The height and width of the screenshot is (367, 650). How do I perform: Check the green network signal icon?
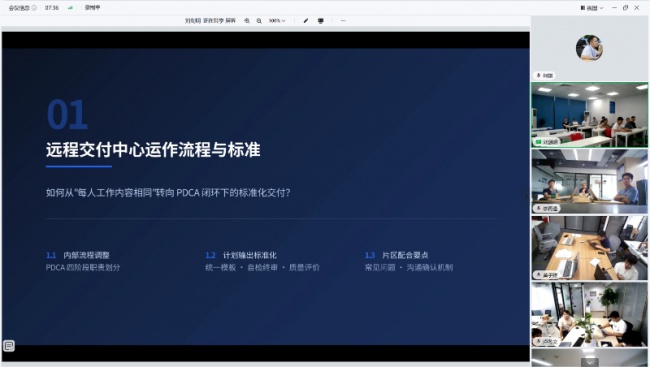point(70,7)
